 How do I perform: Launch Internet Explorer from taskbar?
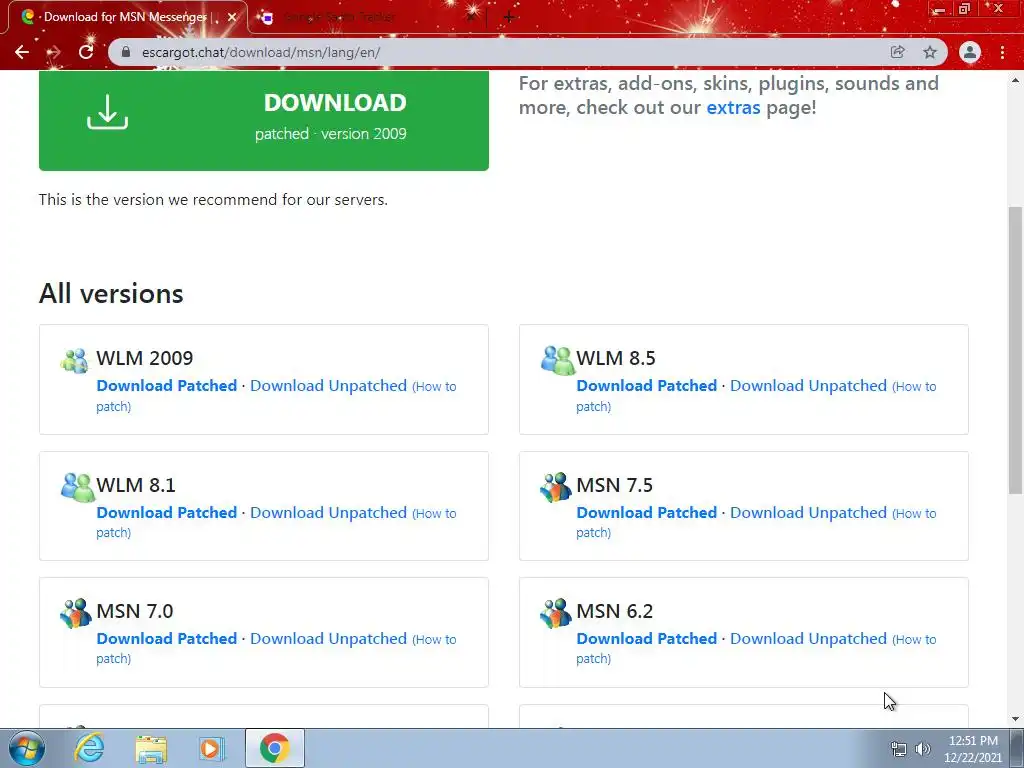point(89,748)
